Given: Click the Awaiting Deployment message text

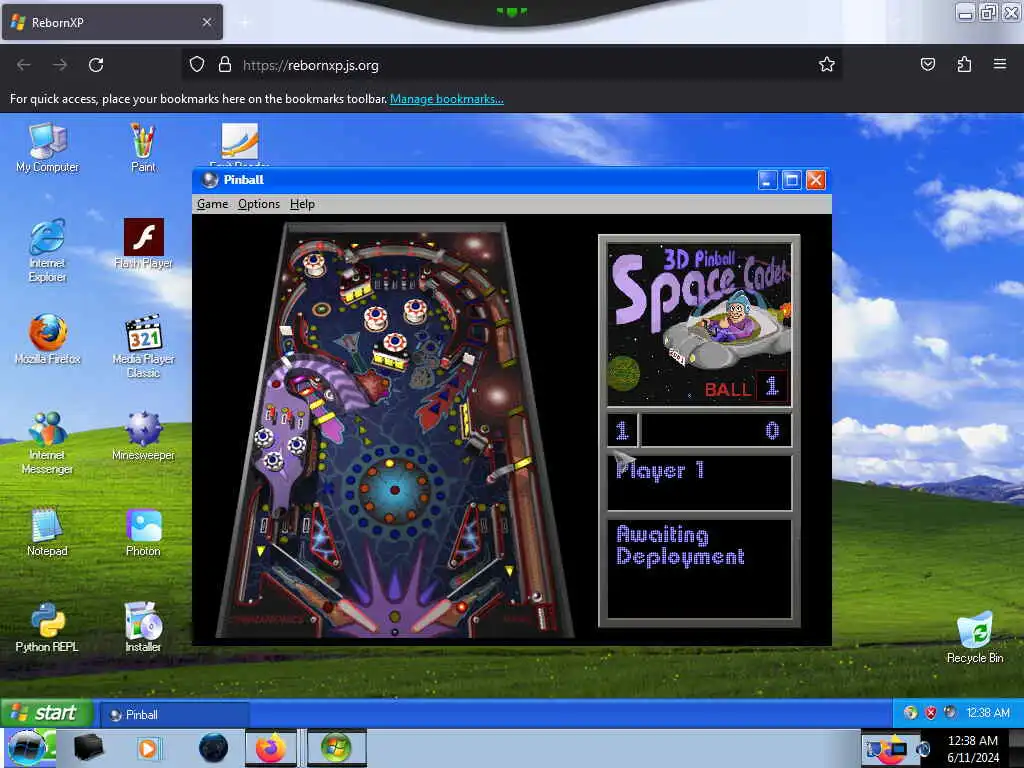Looking at the screenshot, I should tap(680, 546).
